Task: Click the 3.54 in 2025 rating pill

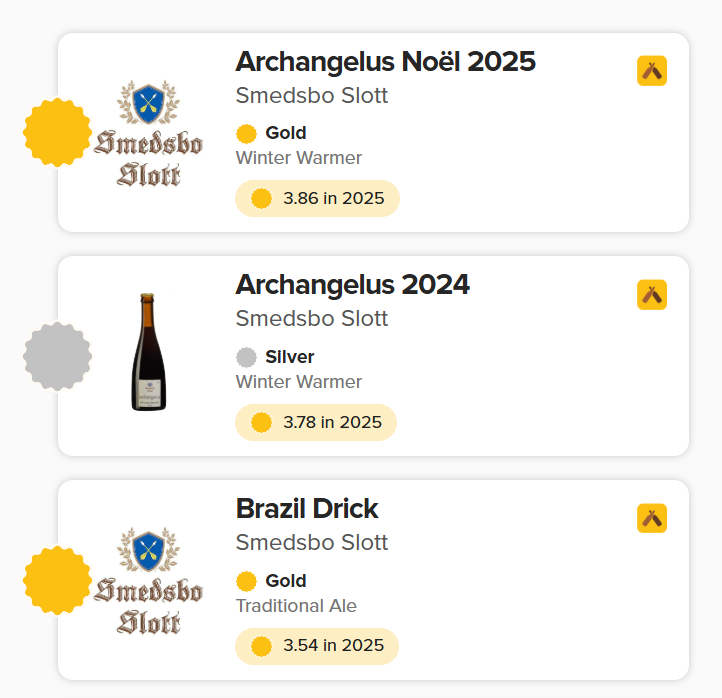Action: click(x=317, y=646)
